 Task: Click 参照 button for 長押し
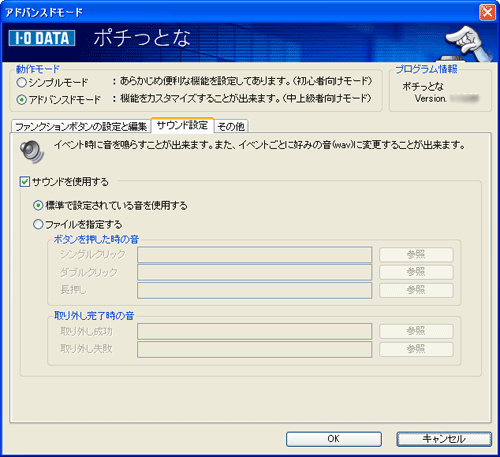pos(416,290)
